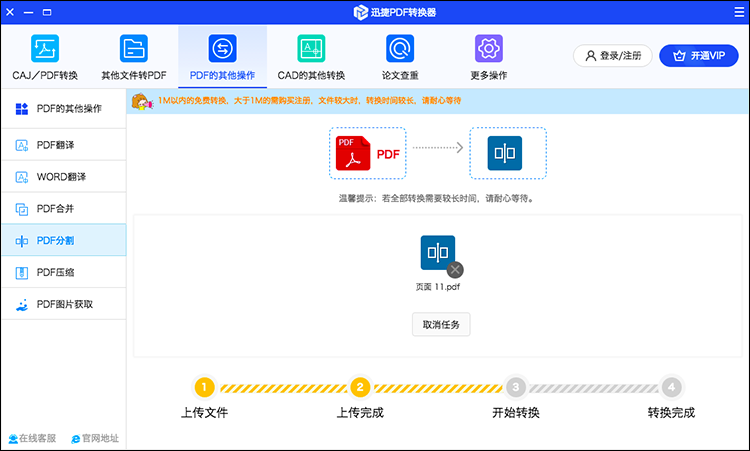The width and height of the screenshot is (750, 451).
Task: Select the 其他文件转PDF icon
Action: pyautogui.click(x=134, y=48)
